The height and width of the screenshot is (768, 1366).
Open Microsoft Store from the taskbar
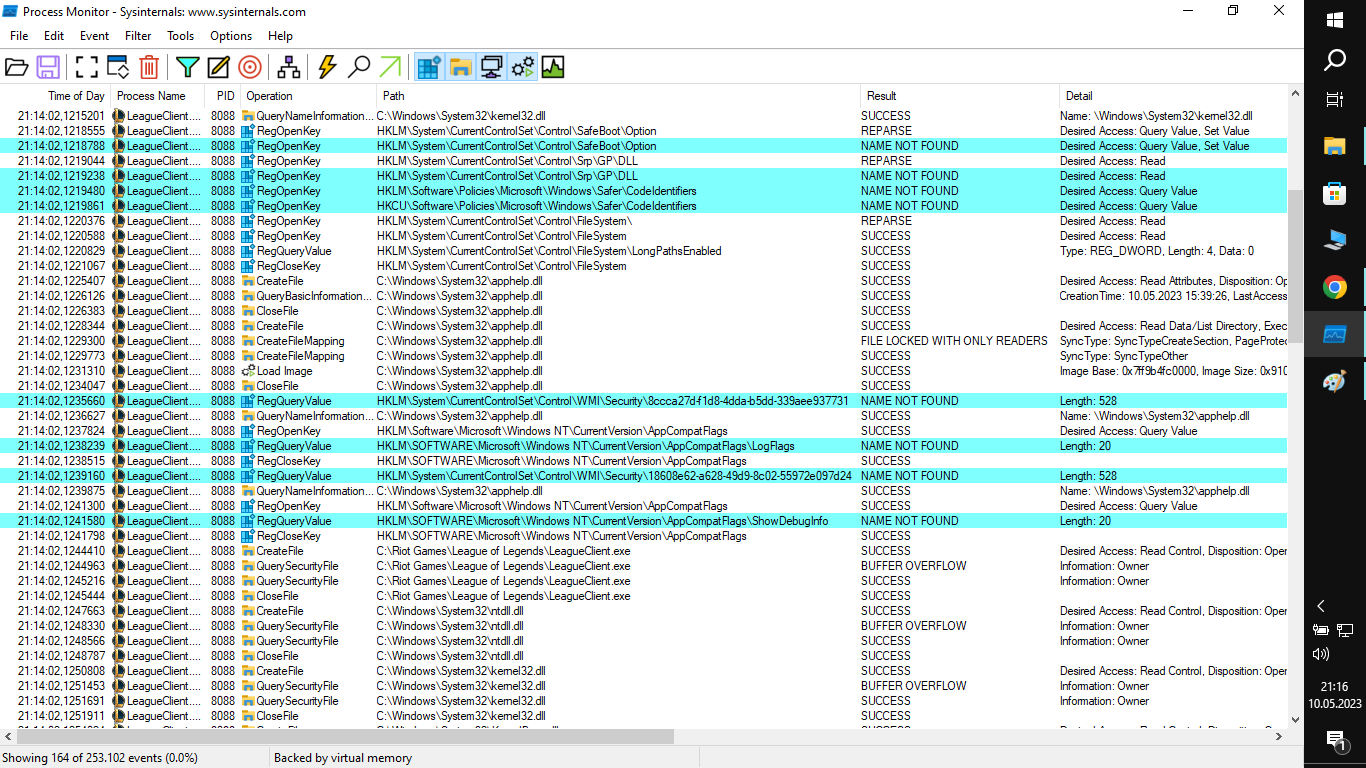[x=1335, y=193]
